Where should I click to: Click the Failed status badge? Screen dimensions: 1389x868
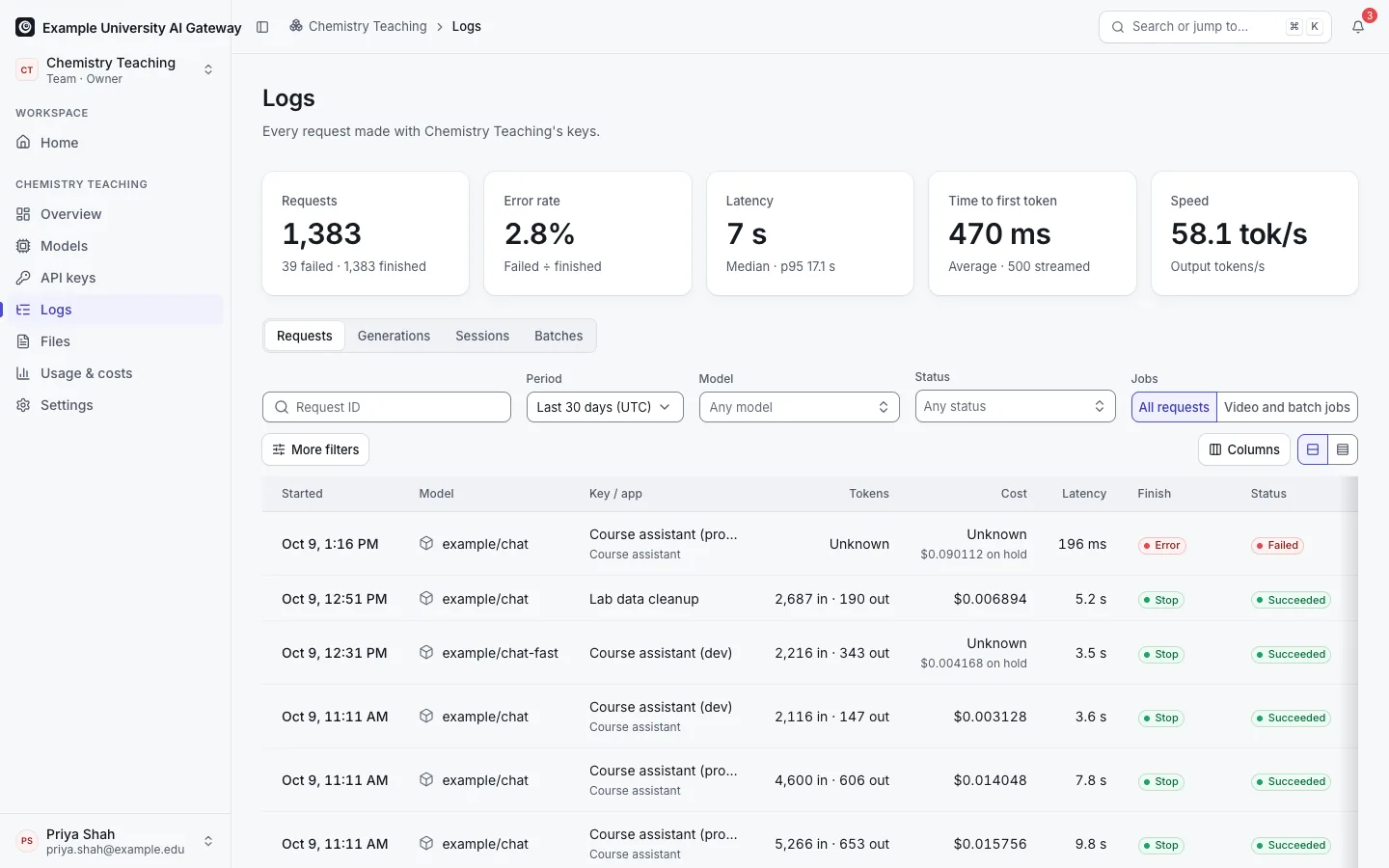pyautogui.click(x=1278, y=545)
